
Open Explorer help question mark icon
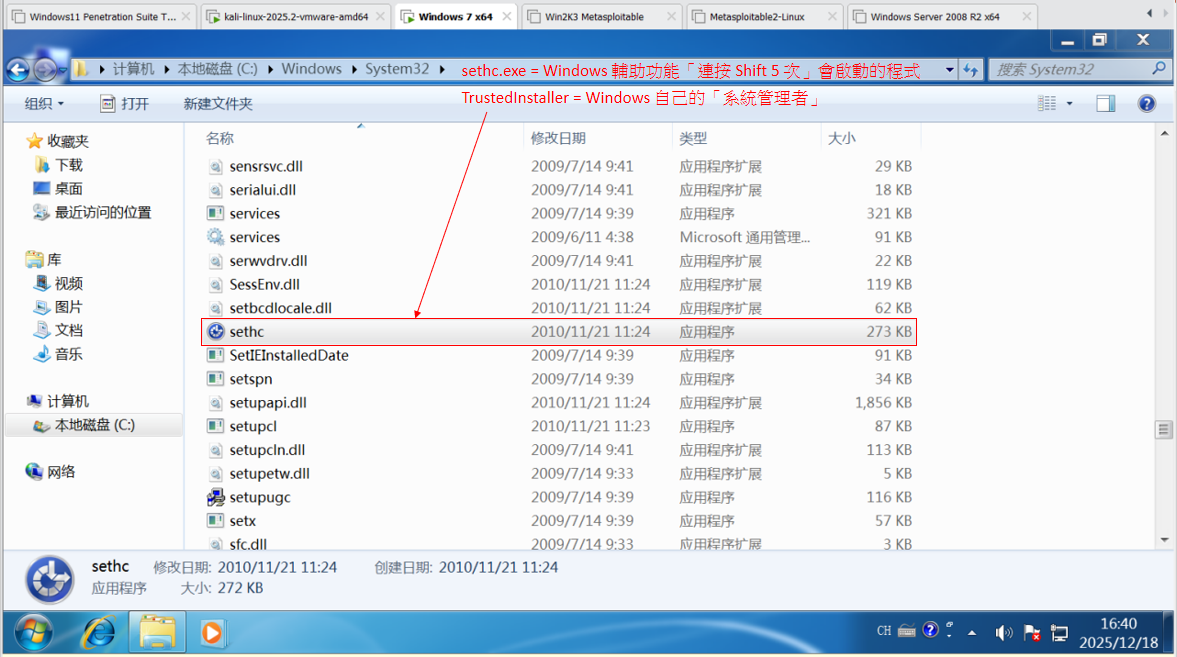point(1146,104)
